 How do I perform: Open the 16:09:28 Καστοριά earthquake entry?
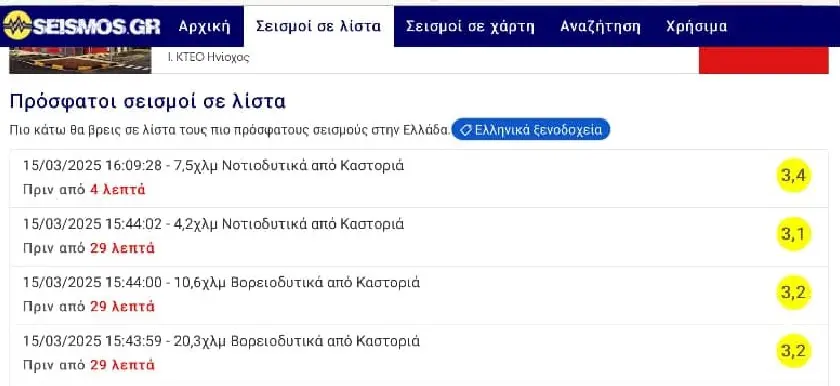click(x=419, y=178)
